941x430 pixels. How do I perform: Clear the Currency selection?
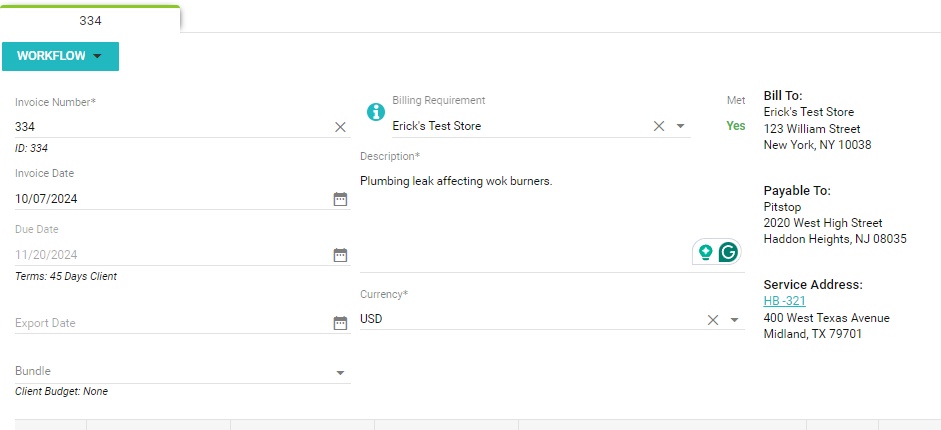(713, 320)
